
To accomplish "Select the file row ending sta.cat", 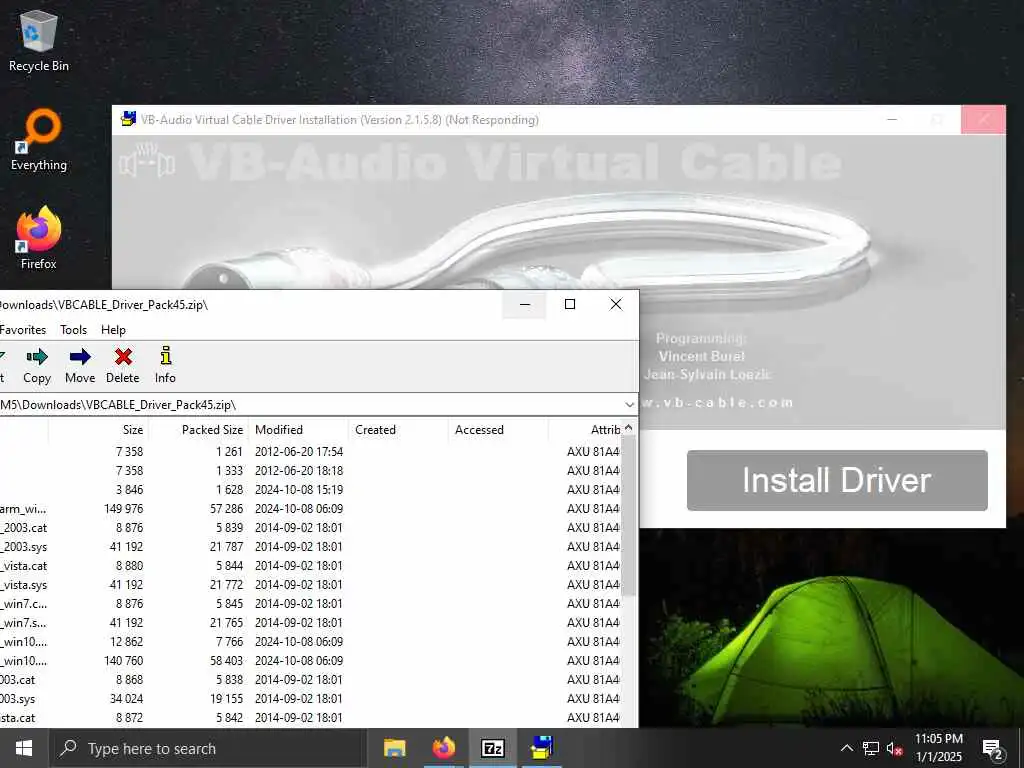I will click(310, 717).
